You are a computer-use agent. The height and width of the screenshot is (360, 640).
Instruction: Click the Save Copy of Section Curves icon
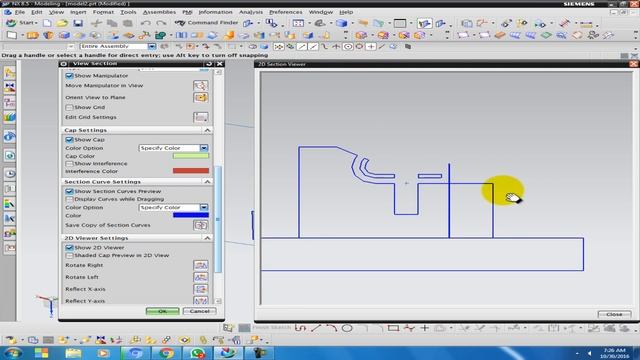click(x=200, y=225)
